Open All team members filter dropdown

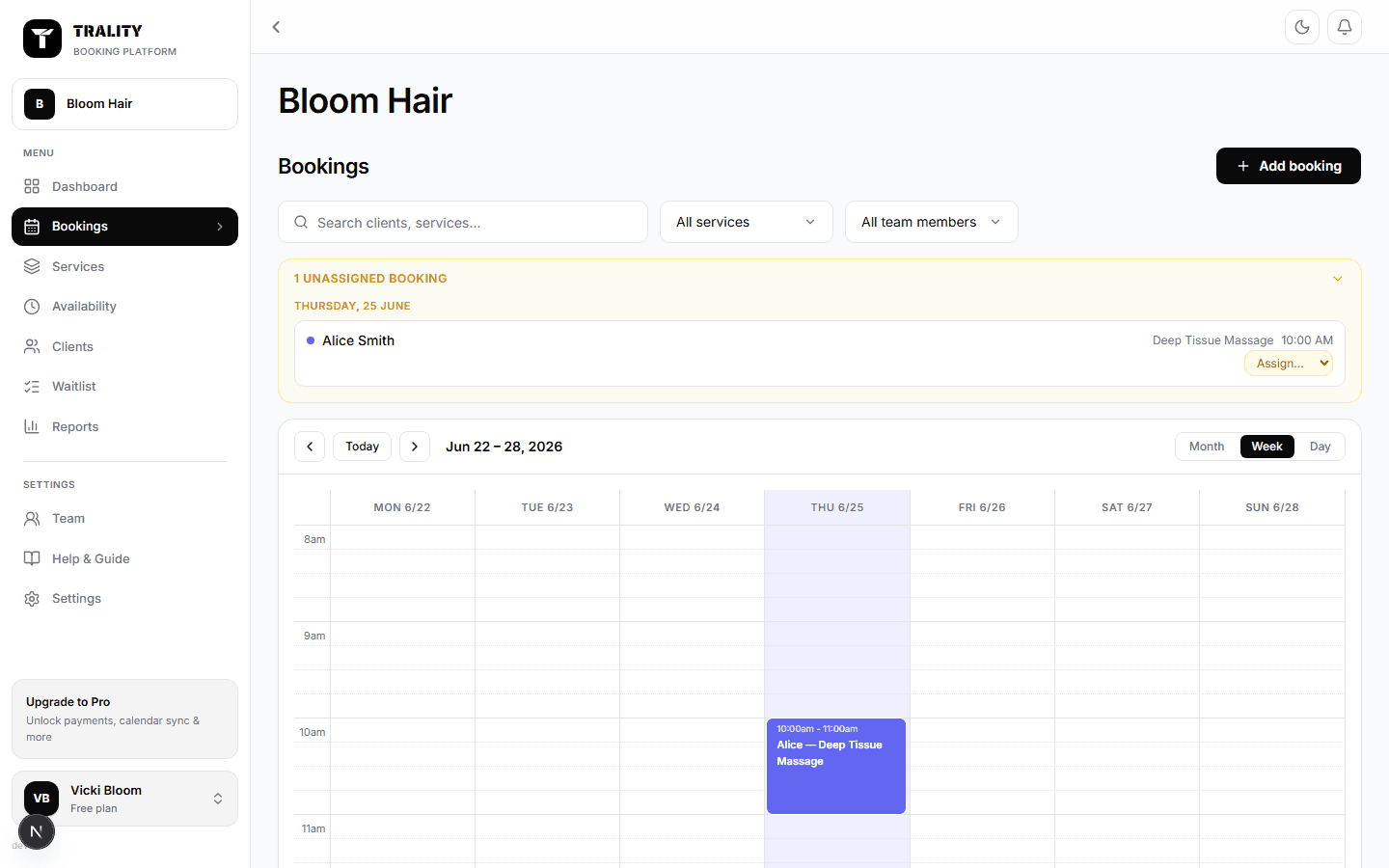click(x=932, y=222)
